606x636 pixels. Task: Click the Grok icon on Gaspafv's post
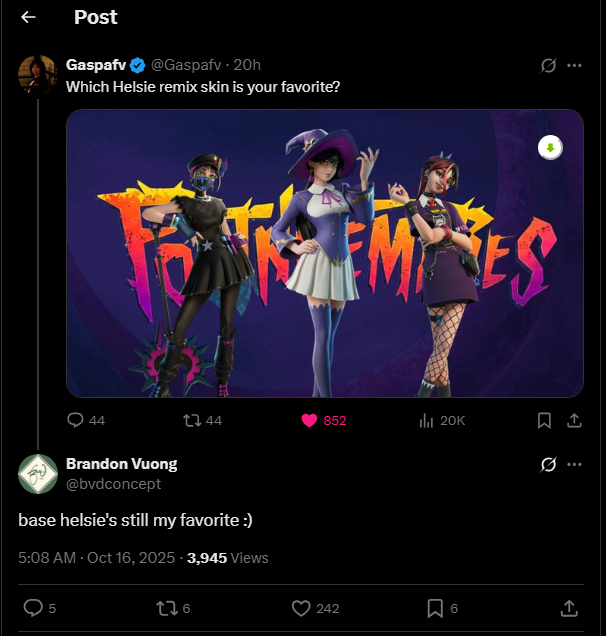548,65
